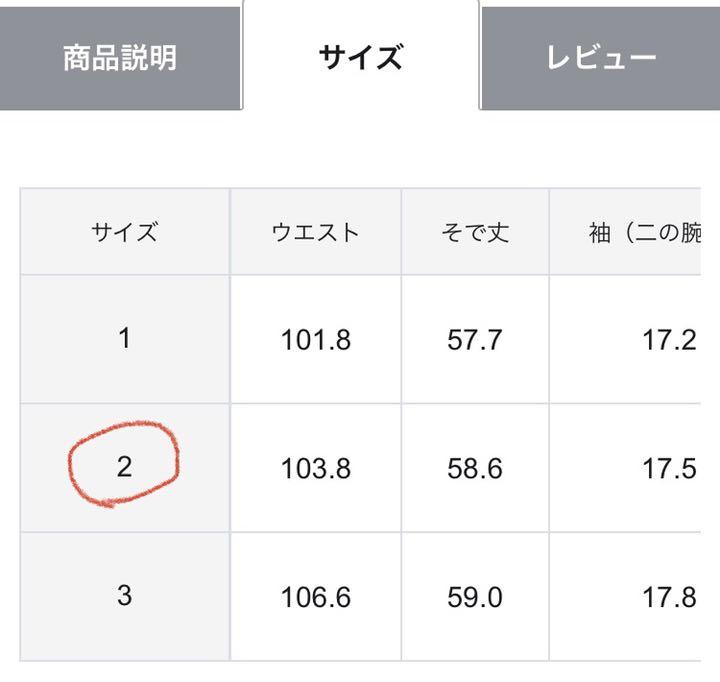Click sleeve length value 58.6
The image size is (720, 682).
click(475, 468)
